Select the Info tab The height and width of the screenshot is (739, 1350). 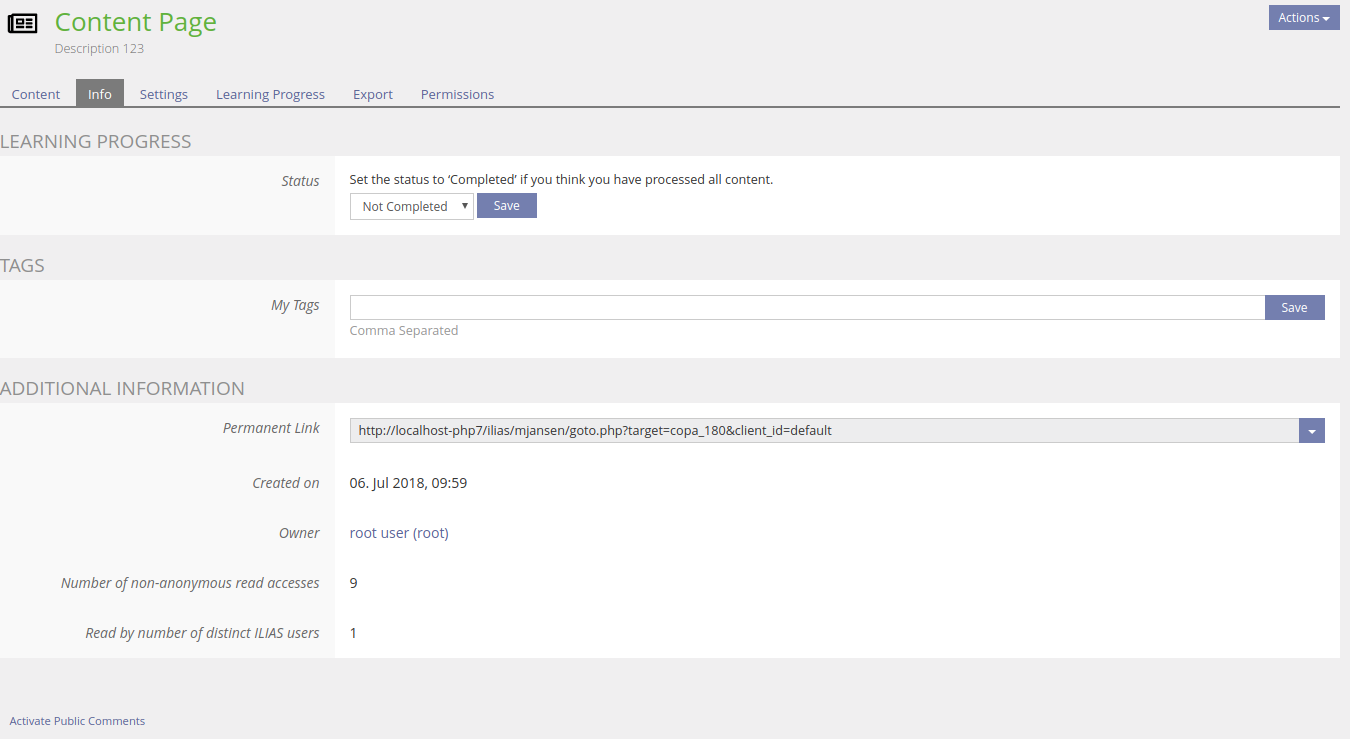coord(100,94)
